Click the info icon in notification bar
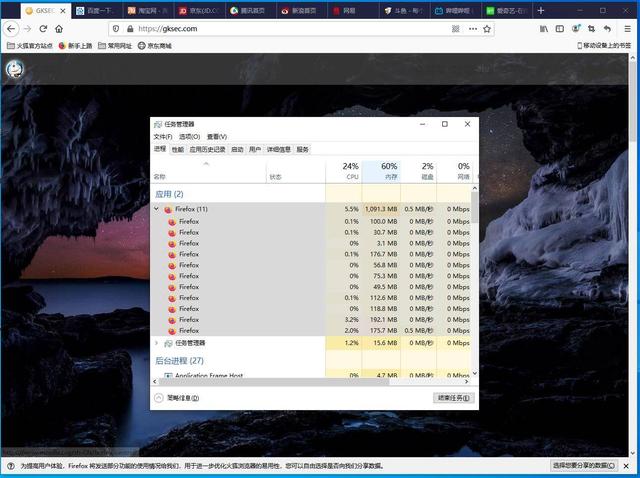Viewport: 640px width, 478px height. coord(11,466)
